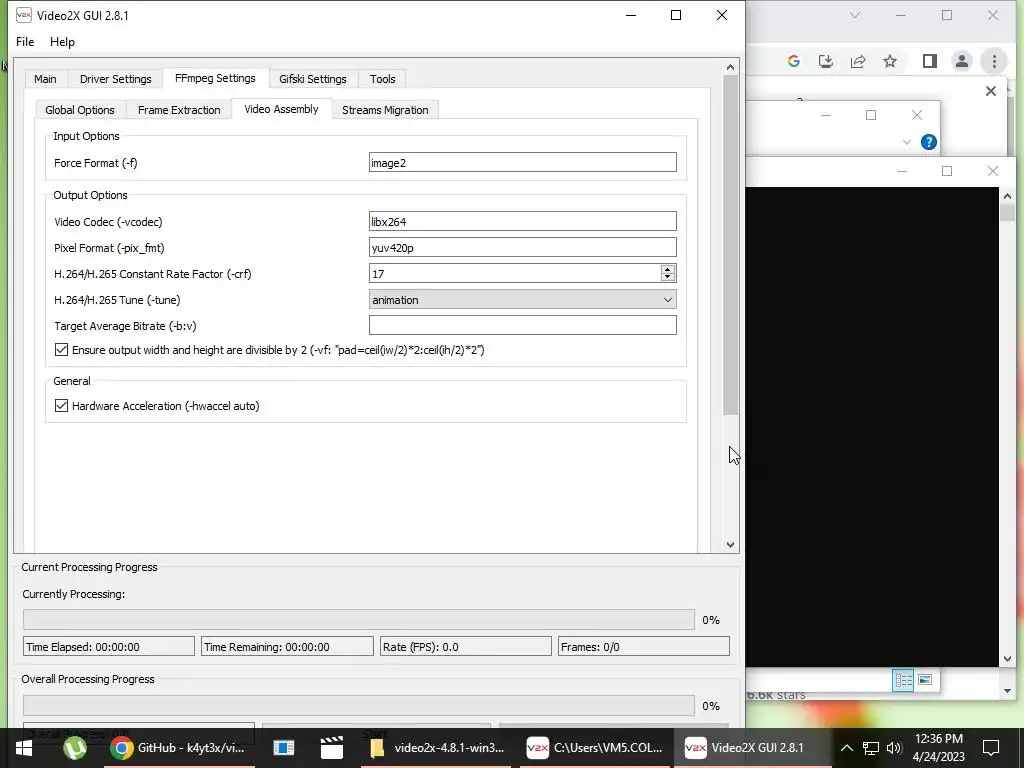This screenshot has width=1024, height=768.
Task: Open the Windows notification center
Action: [x=991, y=748]
